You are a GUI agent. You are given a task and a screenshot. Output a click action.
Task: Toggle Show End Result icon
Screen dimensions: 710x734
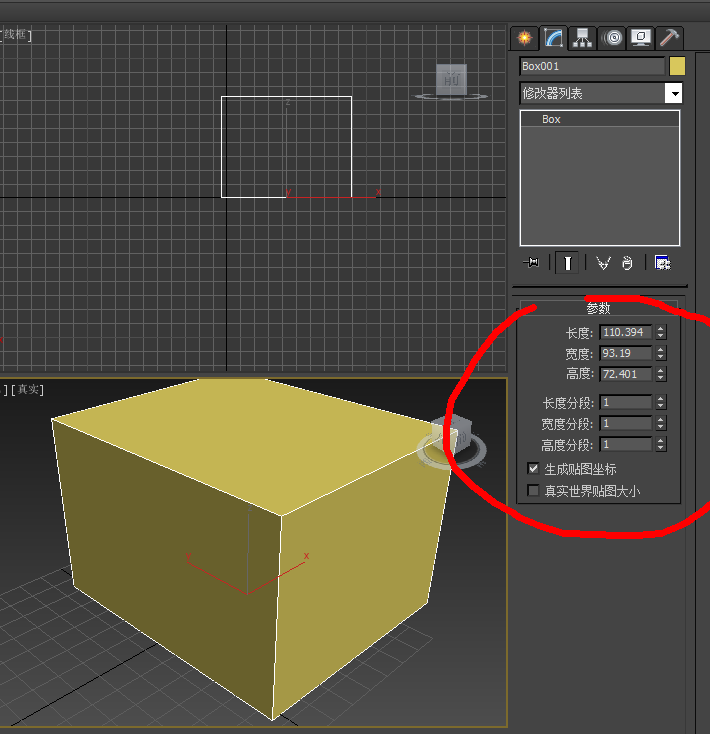[x=567, y=263]
